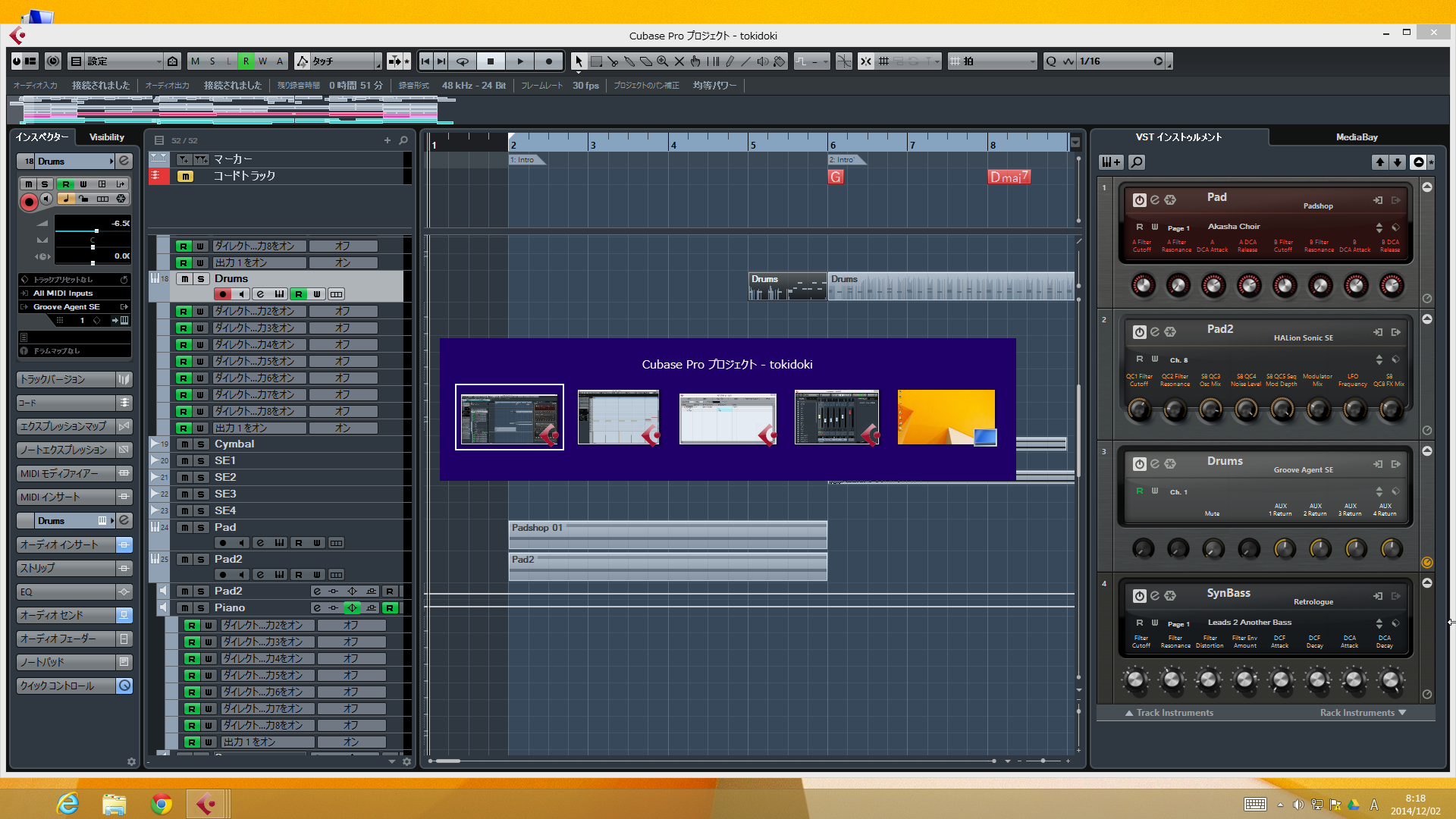Select the Mute X tool
The height and width of the screenshot is (819, 1456).
coord(679,61)
